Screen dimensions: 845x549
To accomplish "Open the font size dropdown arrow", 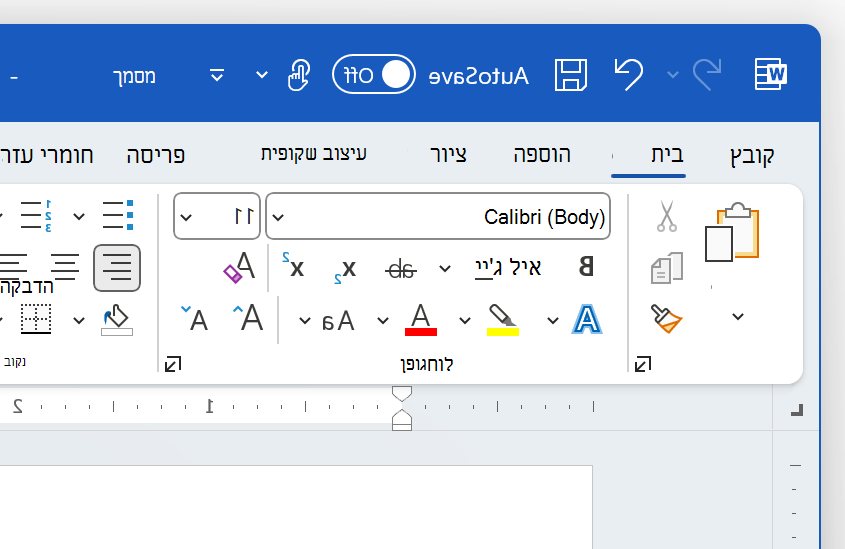I will click(186, 218).
